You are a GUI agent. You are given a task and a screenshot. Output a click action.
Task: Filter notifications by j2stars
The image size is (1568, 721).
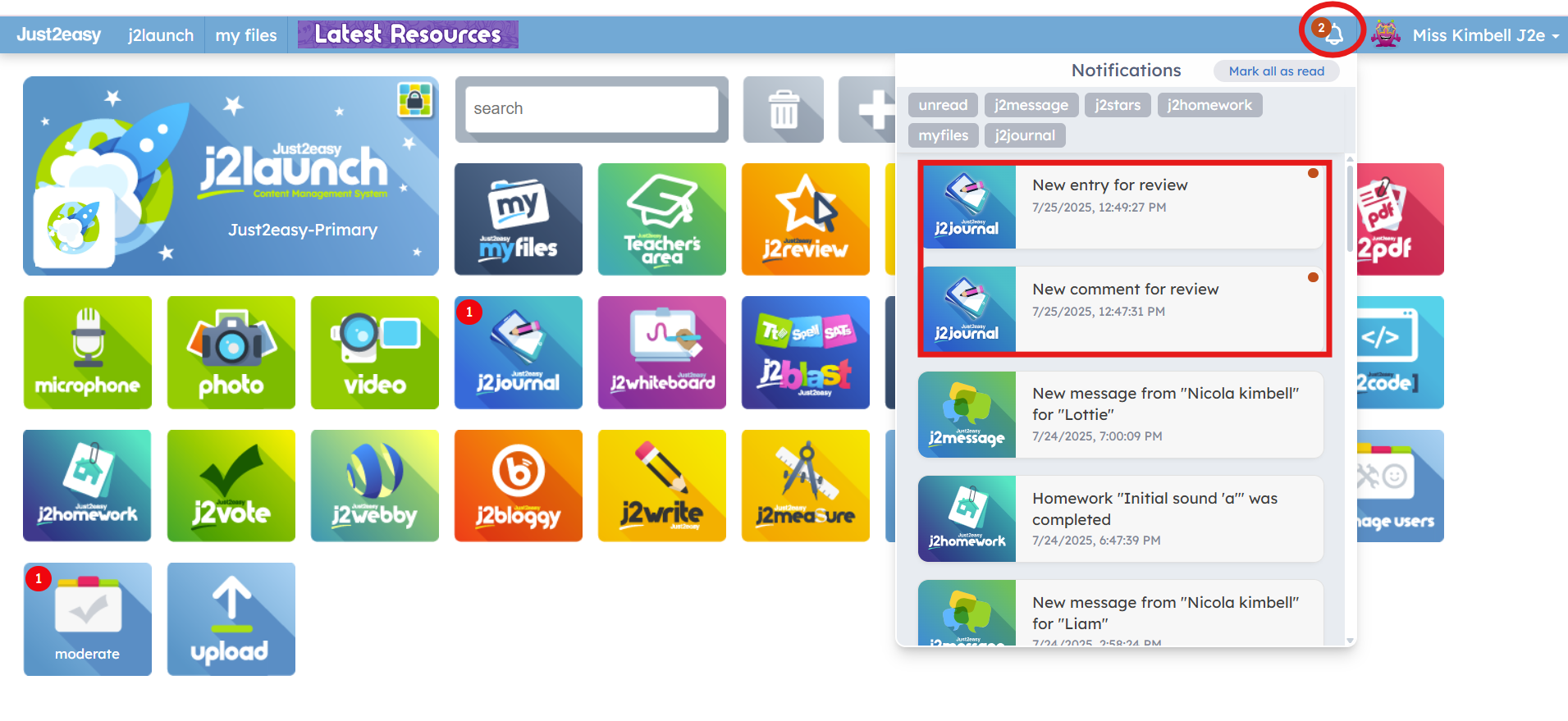click(x=1118, y=105)
